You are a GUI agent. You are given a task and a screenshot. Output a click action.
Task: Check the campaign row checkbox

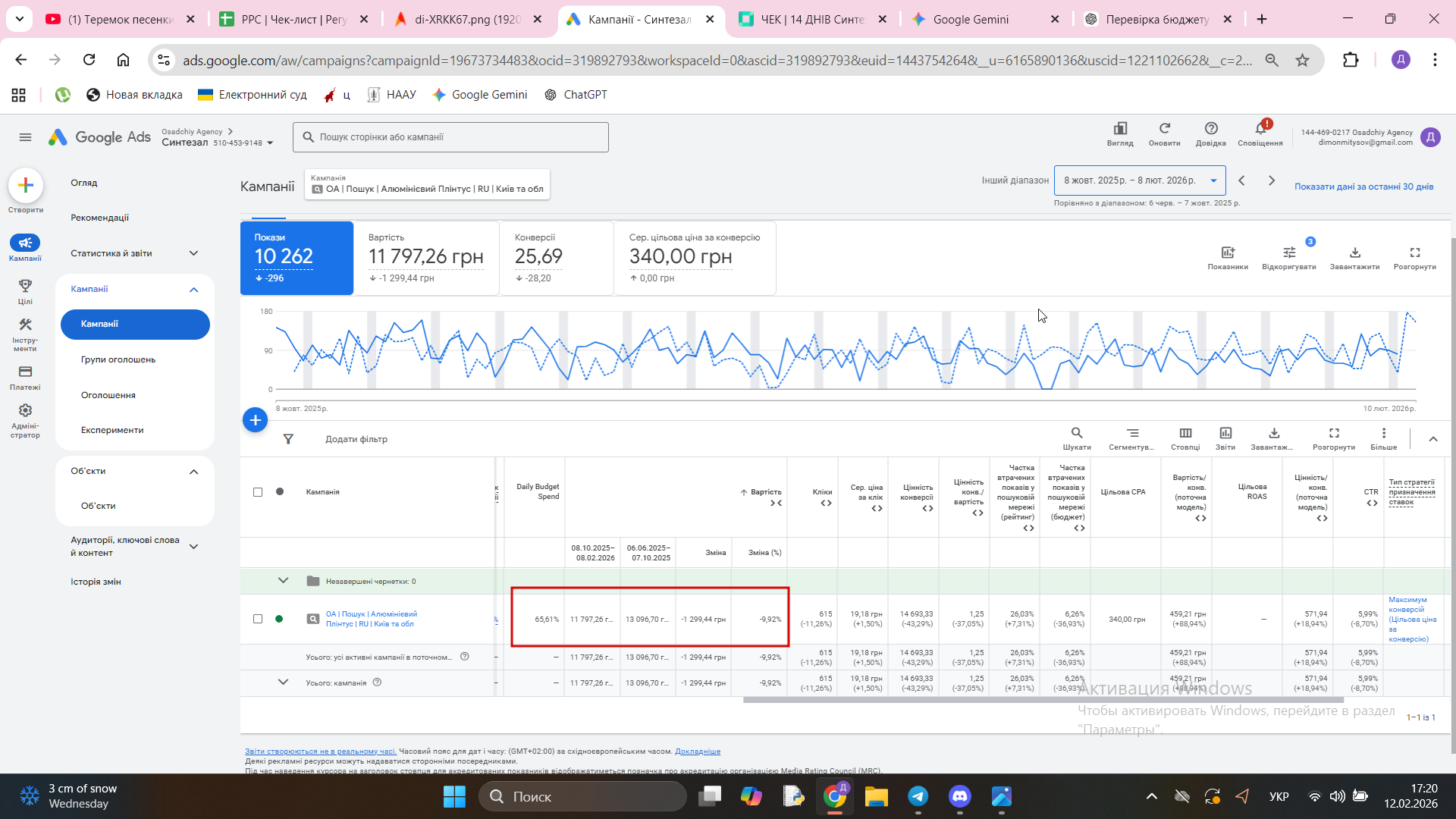pyautogui.click(x=258, y=619)
